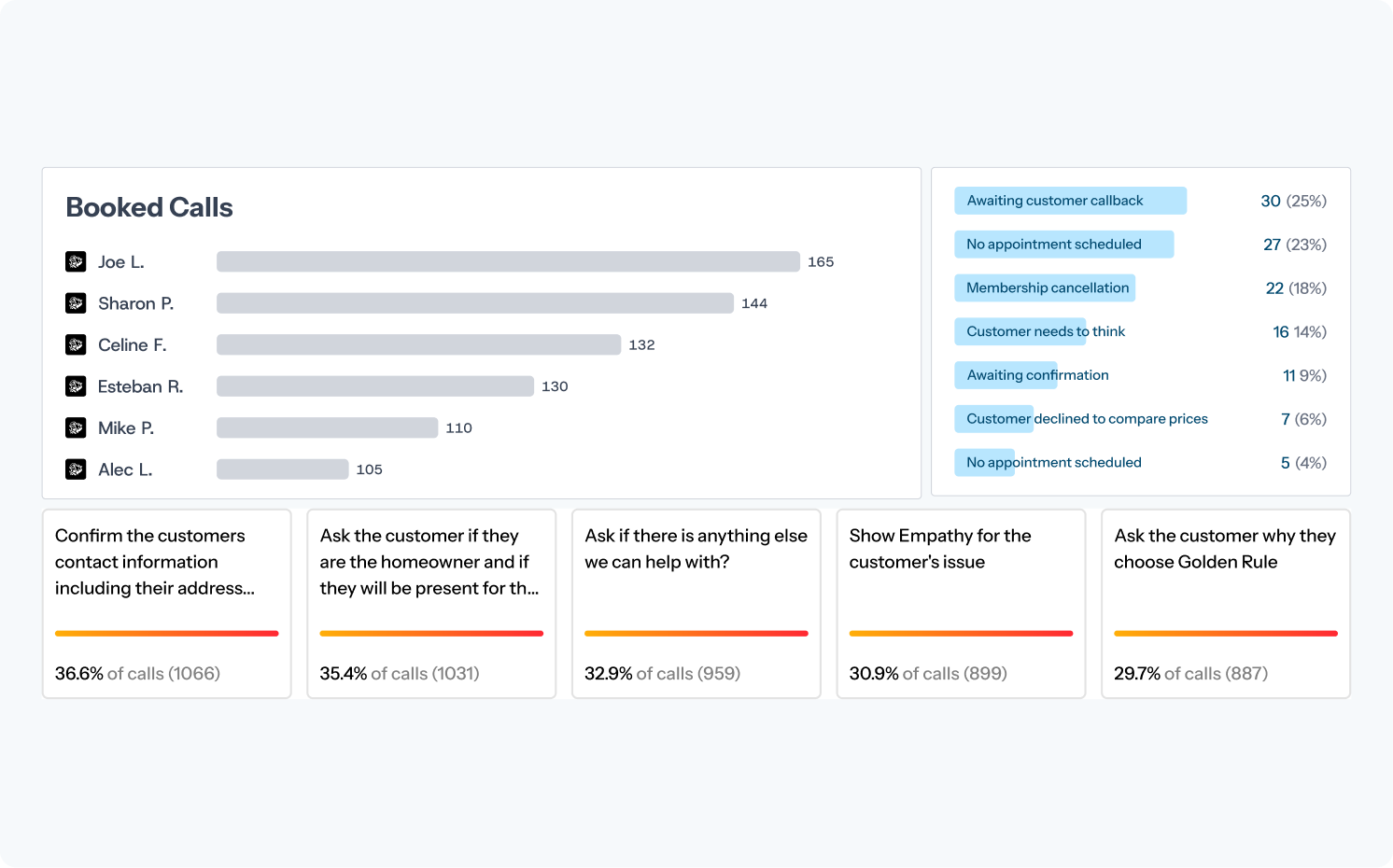Viewport: 1393px width, 868px height.
Task: Click the 27 (23%) count
Action: (1295, 245)
